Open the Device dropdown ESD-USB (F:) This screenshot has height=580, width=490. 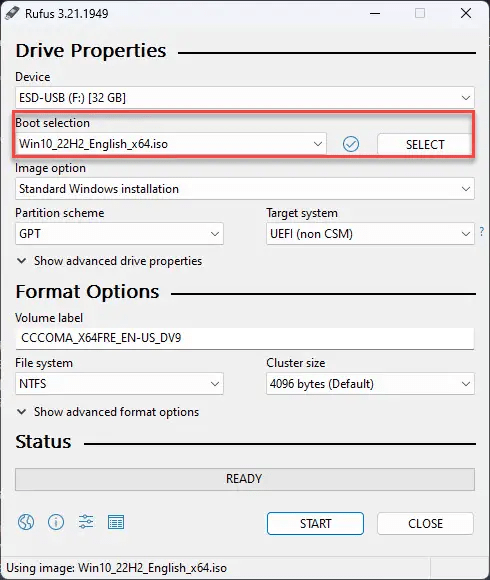245,98
